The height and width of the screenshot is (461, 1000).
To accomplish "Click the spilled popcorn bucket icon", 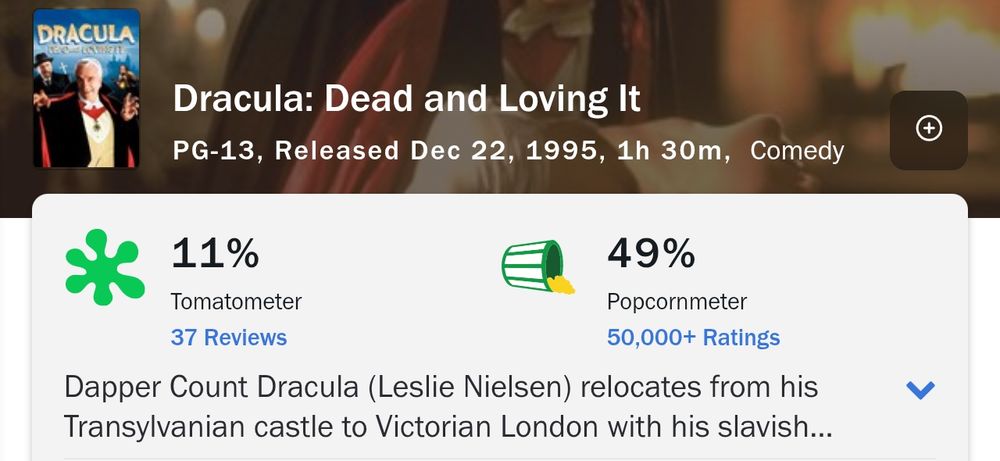I will point(539,267).
